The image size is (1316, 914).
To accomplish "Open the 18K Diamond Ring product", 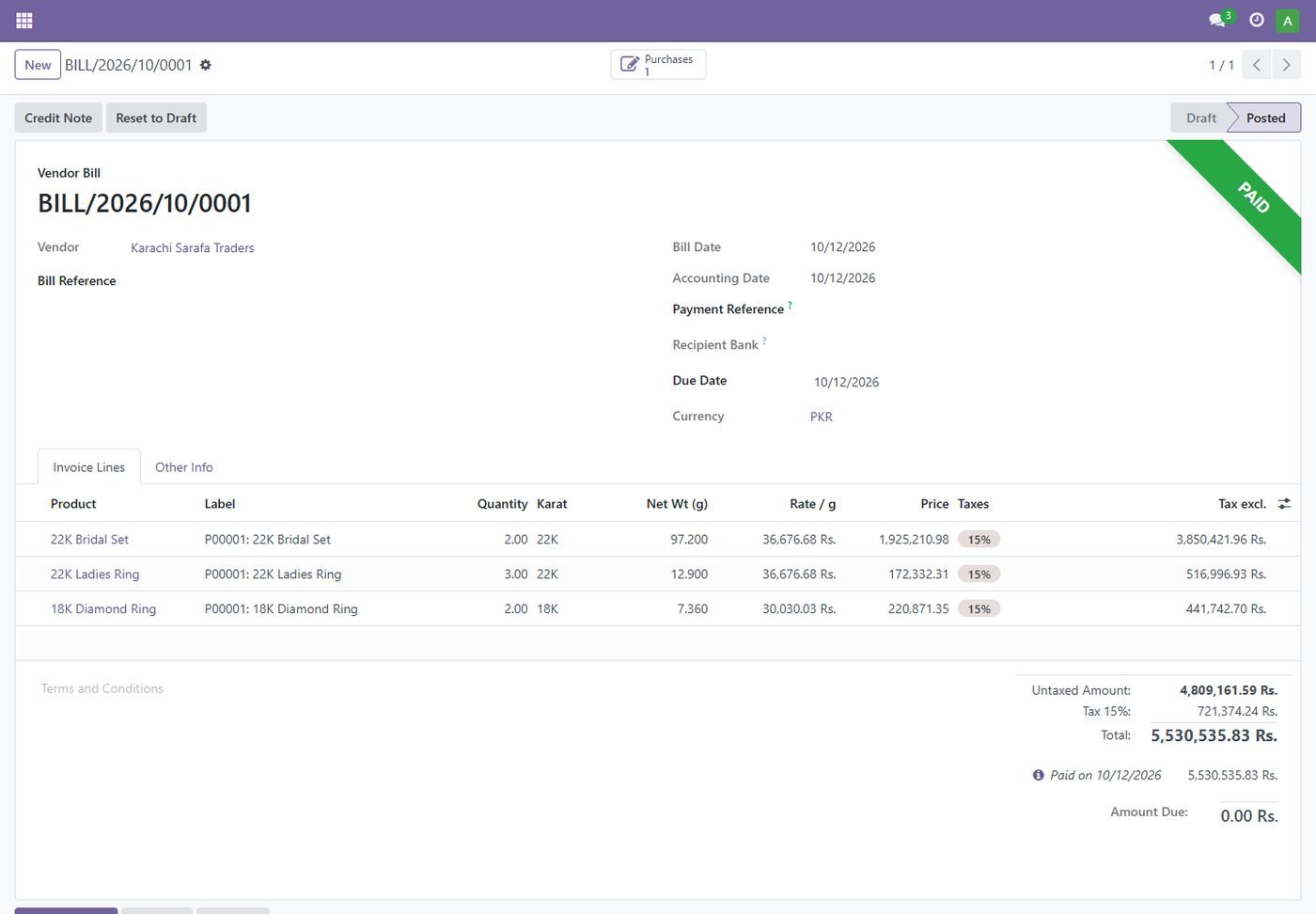I will 103,609.
